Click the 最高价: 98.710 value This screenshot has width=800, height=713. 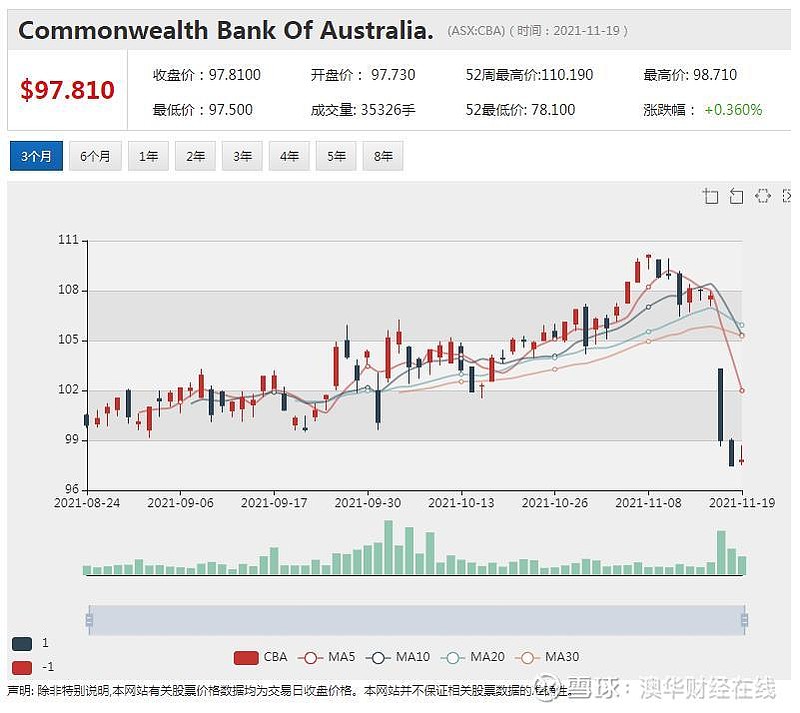click(690, 75)
